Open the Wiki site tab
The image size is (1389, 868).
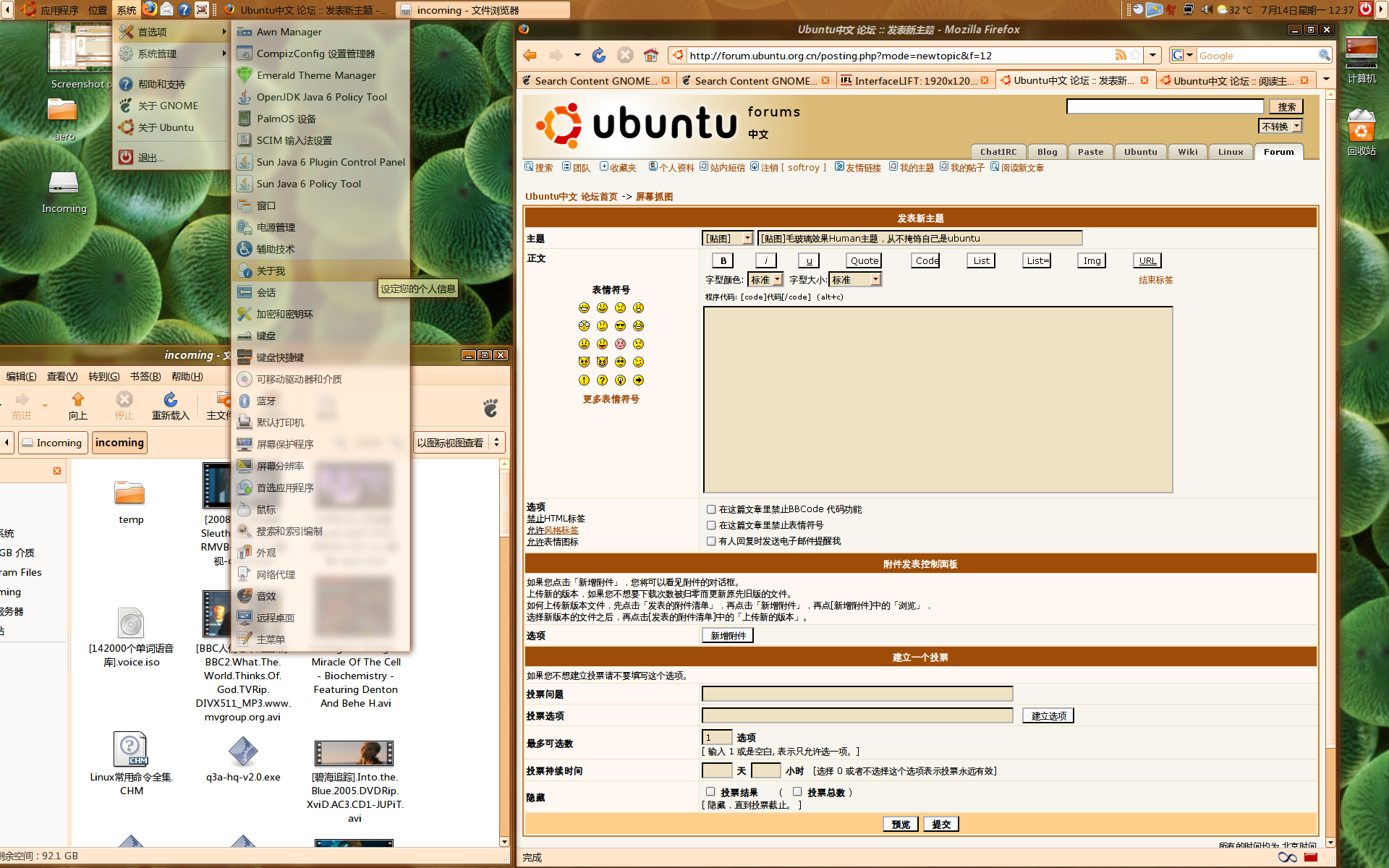[1187, 151]
